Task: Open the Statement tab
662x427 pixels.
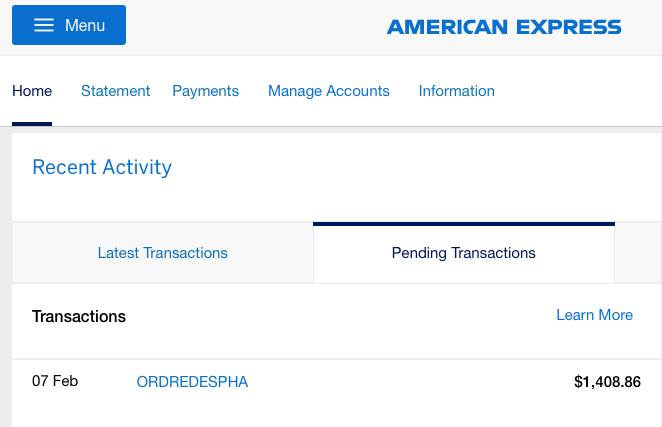Action: point(115,91)
